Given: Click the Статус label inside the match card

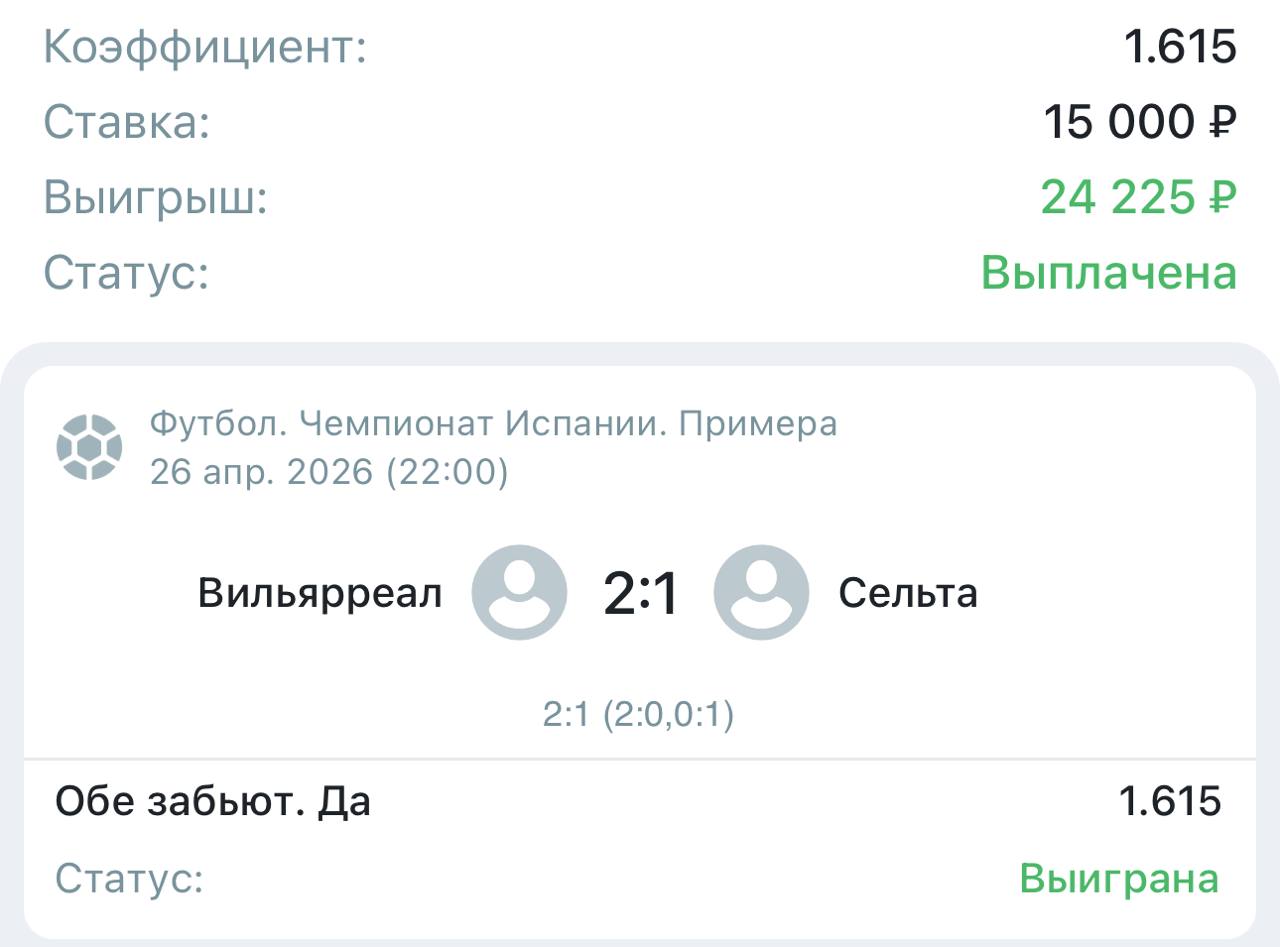Looking at the screenshot, I should (129, 879).
